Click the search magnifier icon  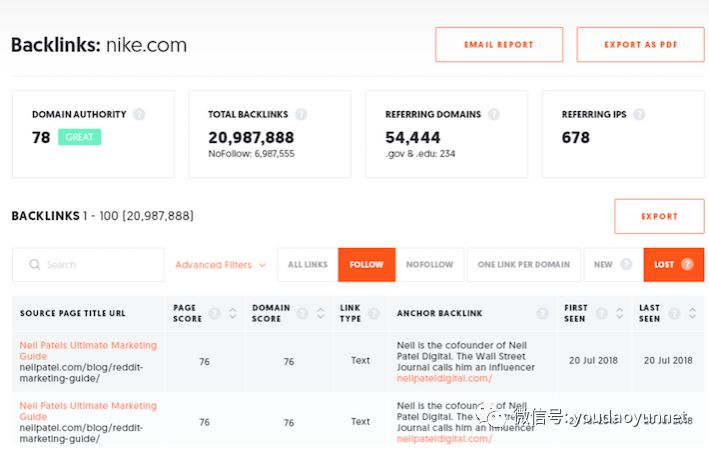34,265
